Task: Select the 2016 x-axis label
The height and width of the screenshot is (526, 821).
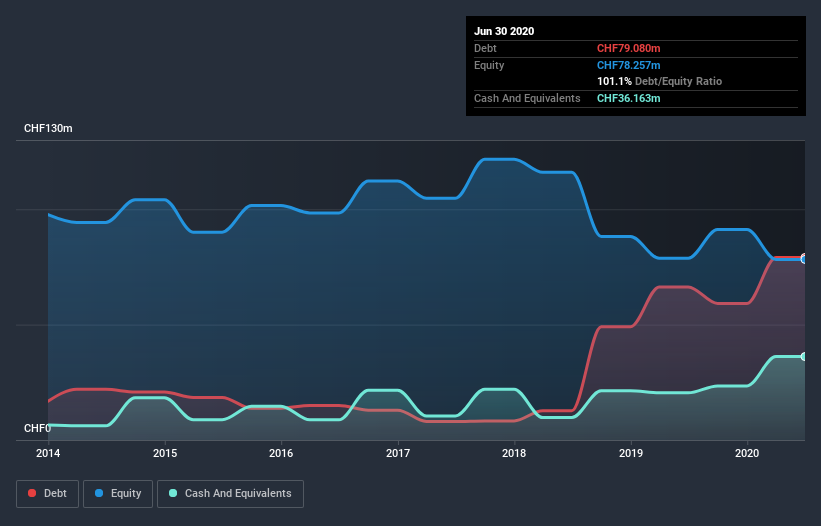Action: point(281,453)
